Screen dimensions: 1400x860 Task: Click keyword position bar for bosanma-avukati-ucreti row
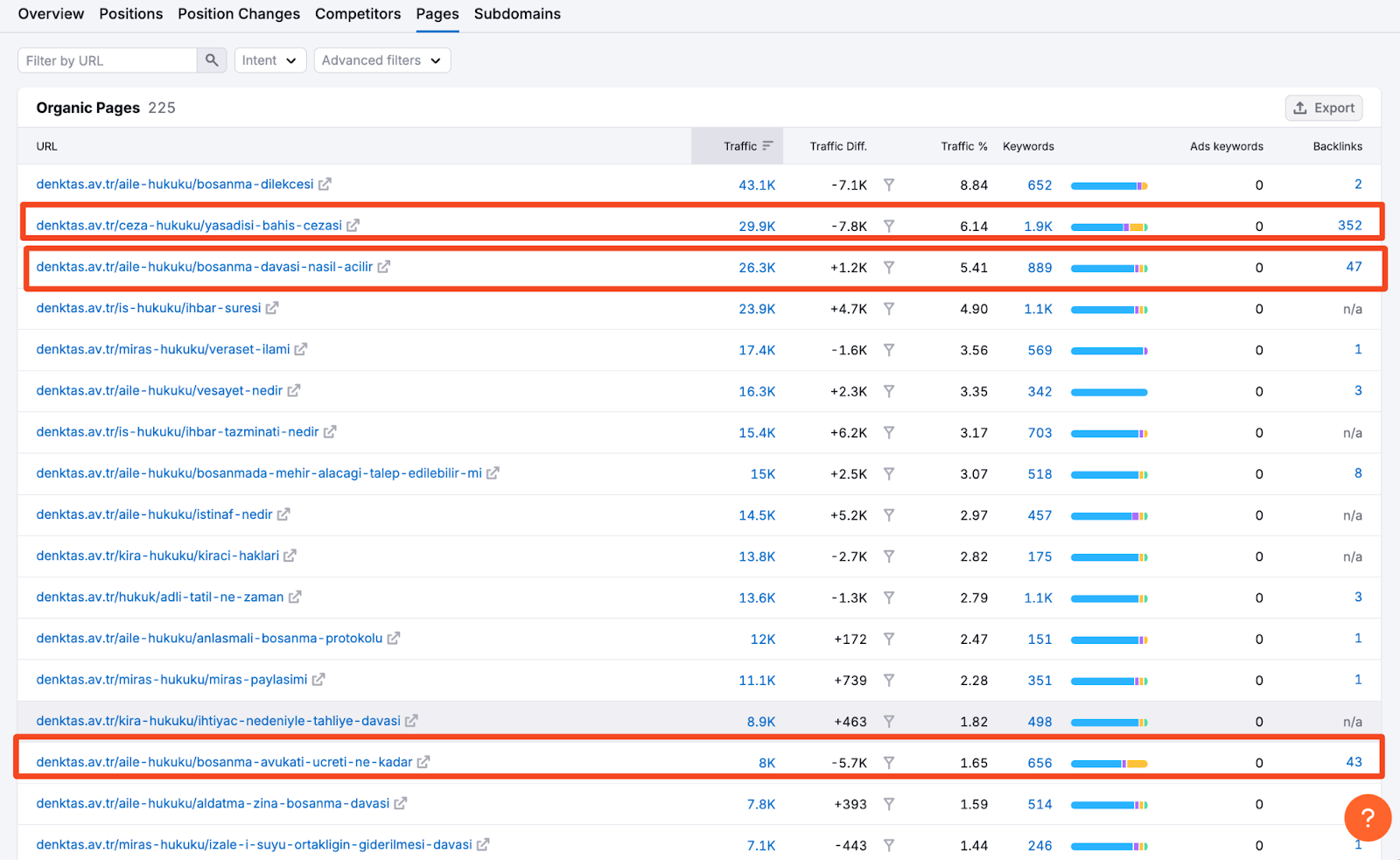1109,764
